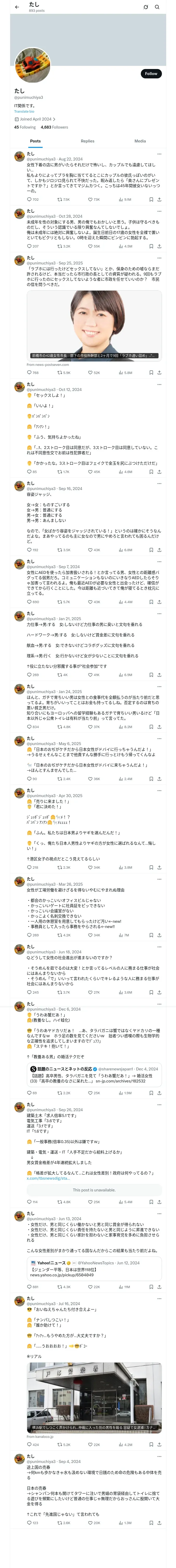
Task: View analytics of Jan 21, 2025 post
Action: (125, 675)
